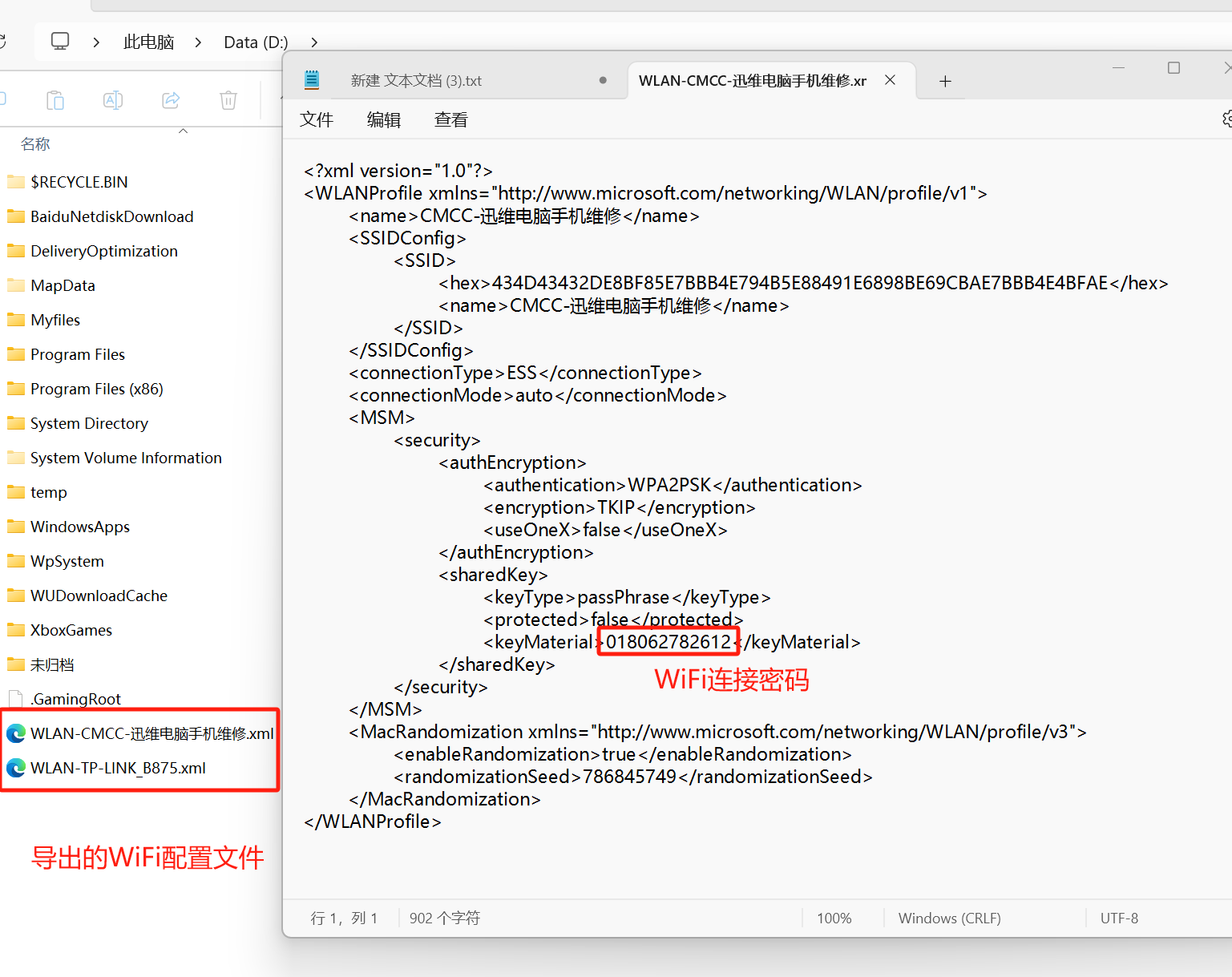
Task: Click the Notepad app icon in title bar
Action: 312,80
